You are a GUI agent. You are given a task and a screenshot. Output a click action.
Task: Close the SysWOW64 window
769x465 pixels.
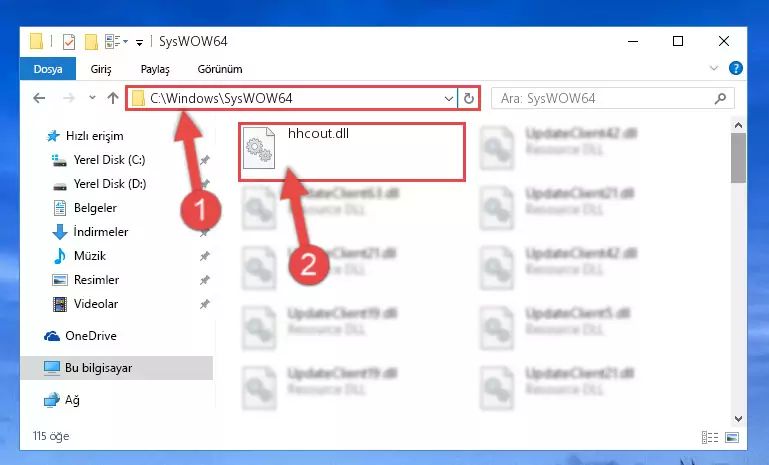coord(724,41)
